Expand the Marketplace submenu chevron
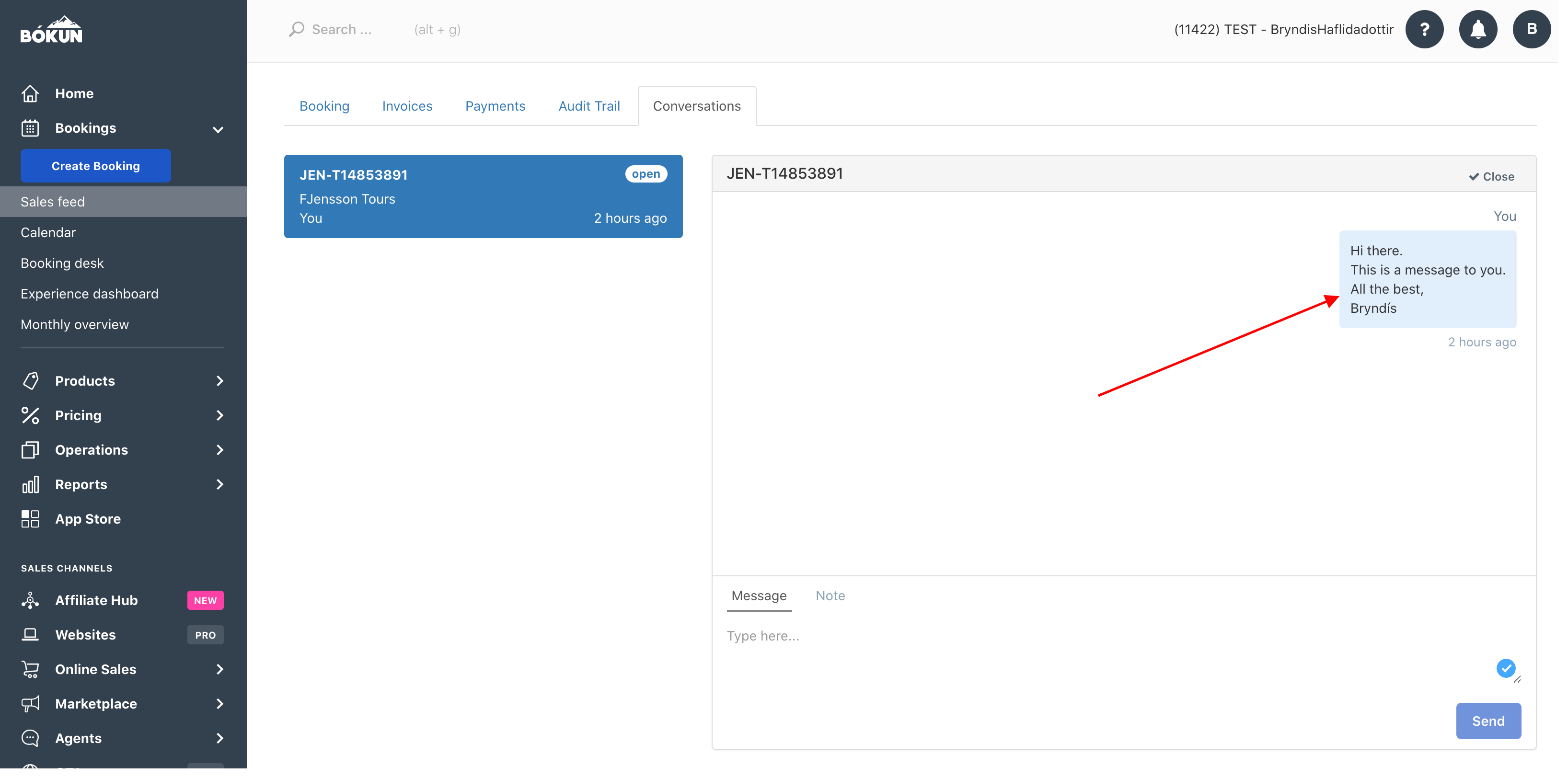 coord(221,708)
